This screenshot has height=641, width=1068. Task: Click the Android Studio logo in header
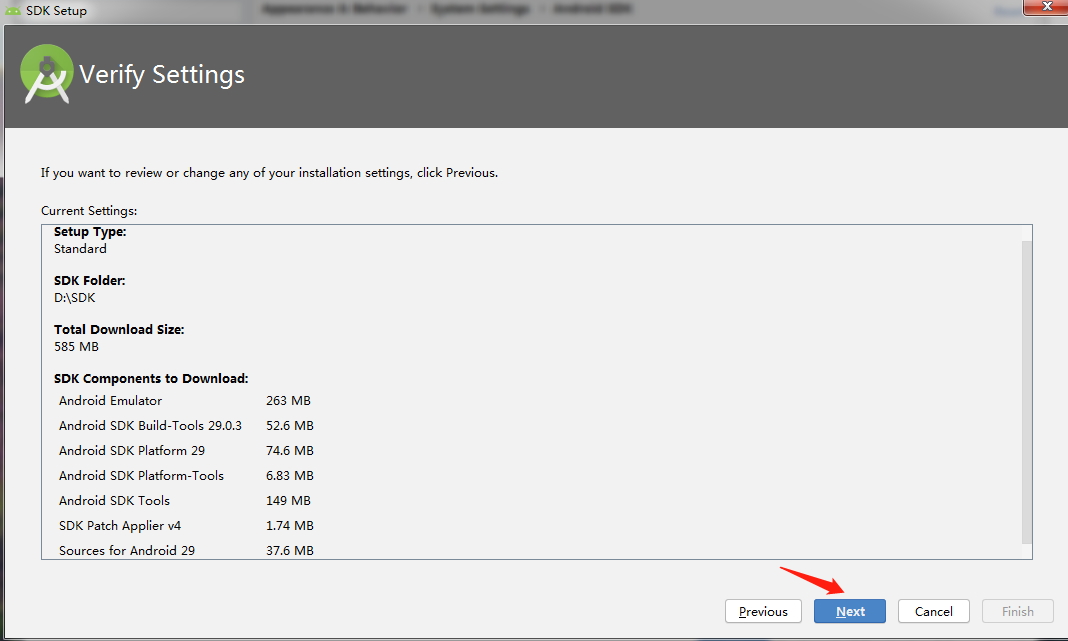[x=46, y=74]
